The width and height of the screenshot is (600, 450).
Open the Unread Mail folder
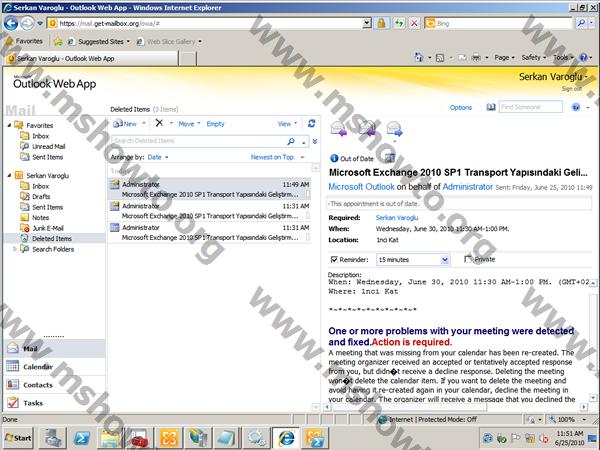click(49, 146)
